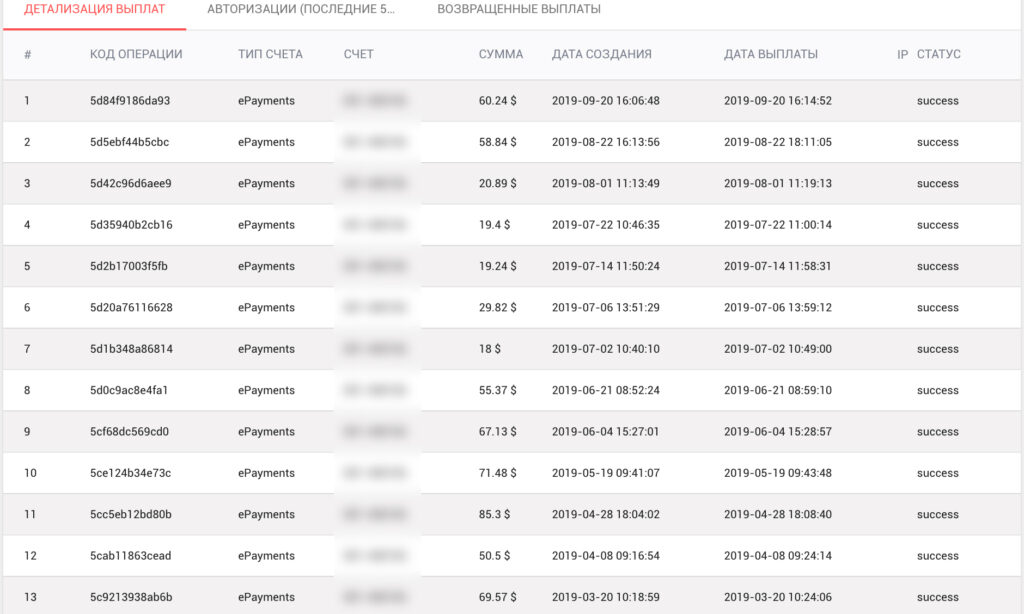Click the Дата создания column header
1024x614 pixels.
tap(602, 54)
